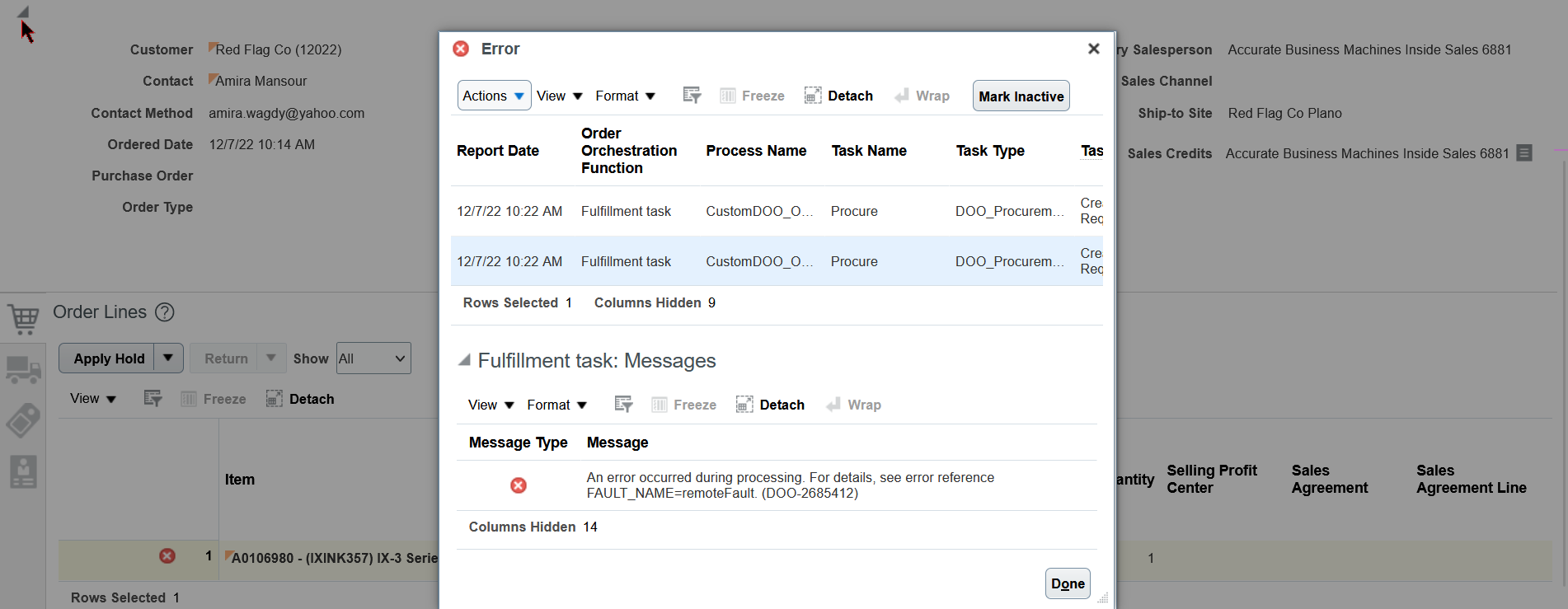Close the Error dialog with the X button
The height and width of the screenshot is (609, 1568).
tap(1094, 49)
